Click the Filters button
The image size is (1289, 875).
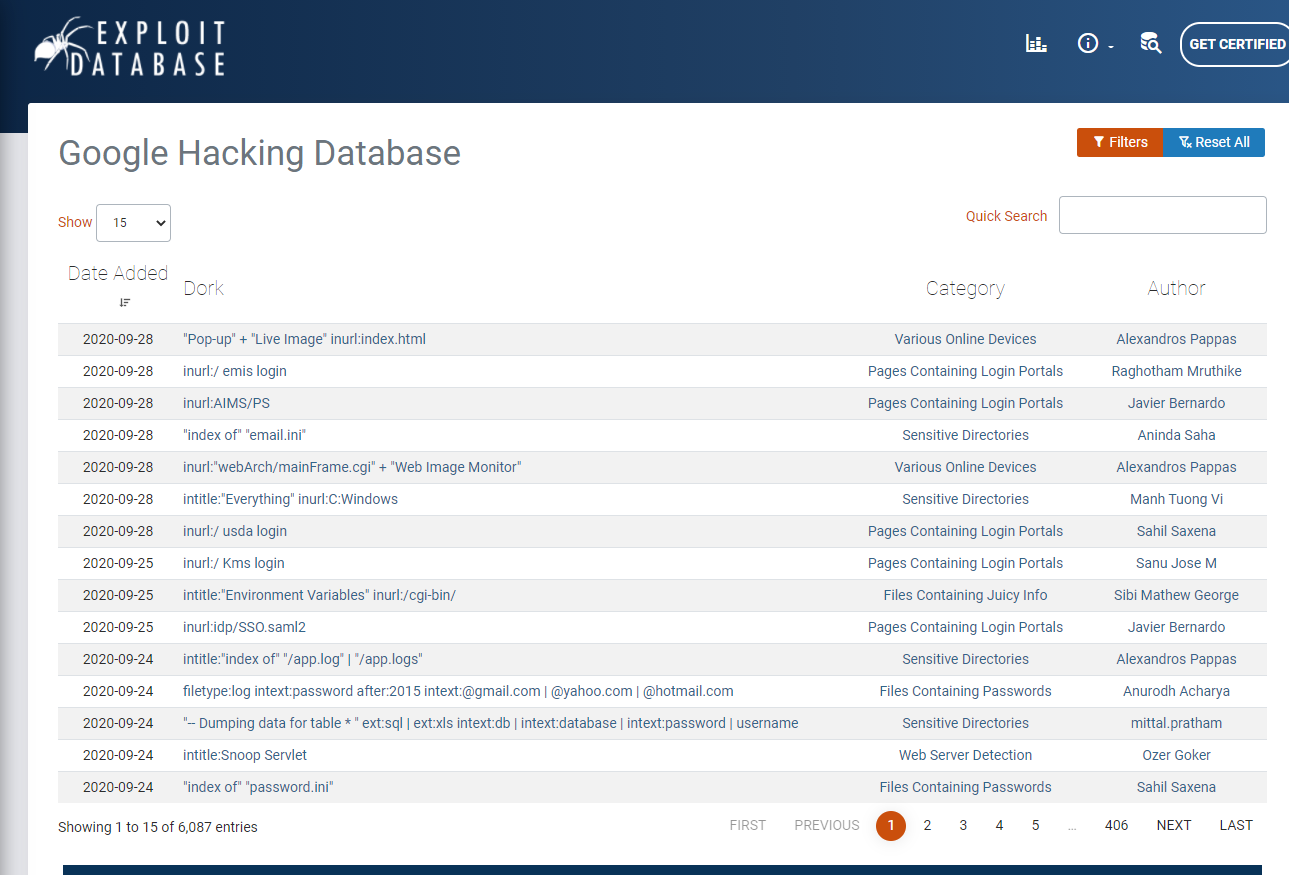(x=1120, y=142)
